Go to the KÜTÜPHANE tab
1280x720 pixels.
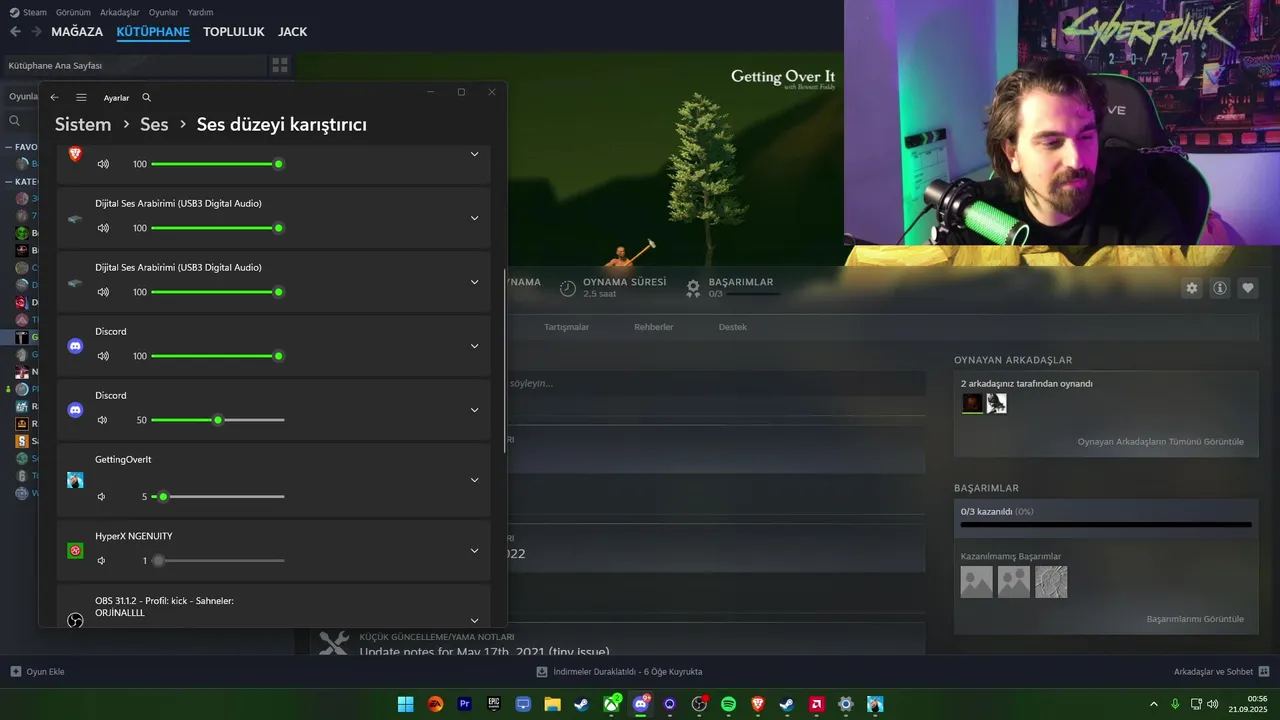[x=153, y=32]
